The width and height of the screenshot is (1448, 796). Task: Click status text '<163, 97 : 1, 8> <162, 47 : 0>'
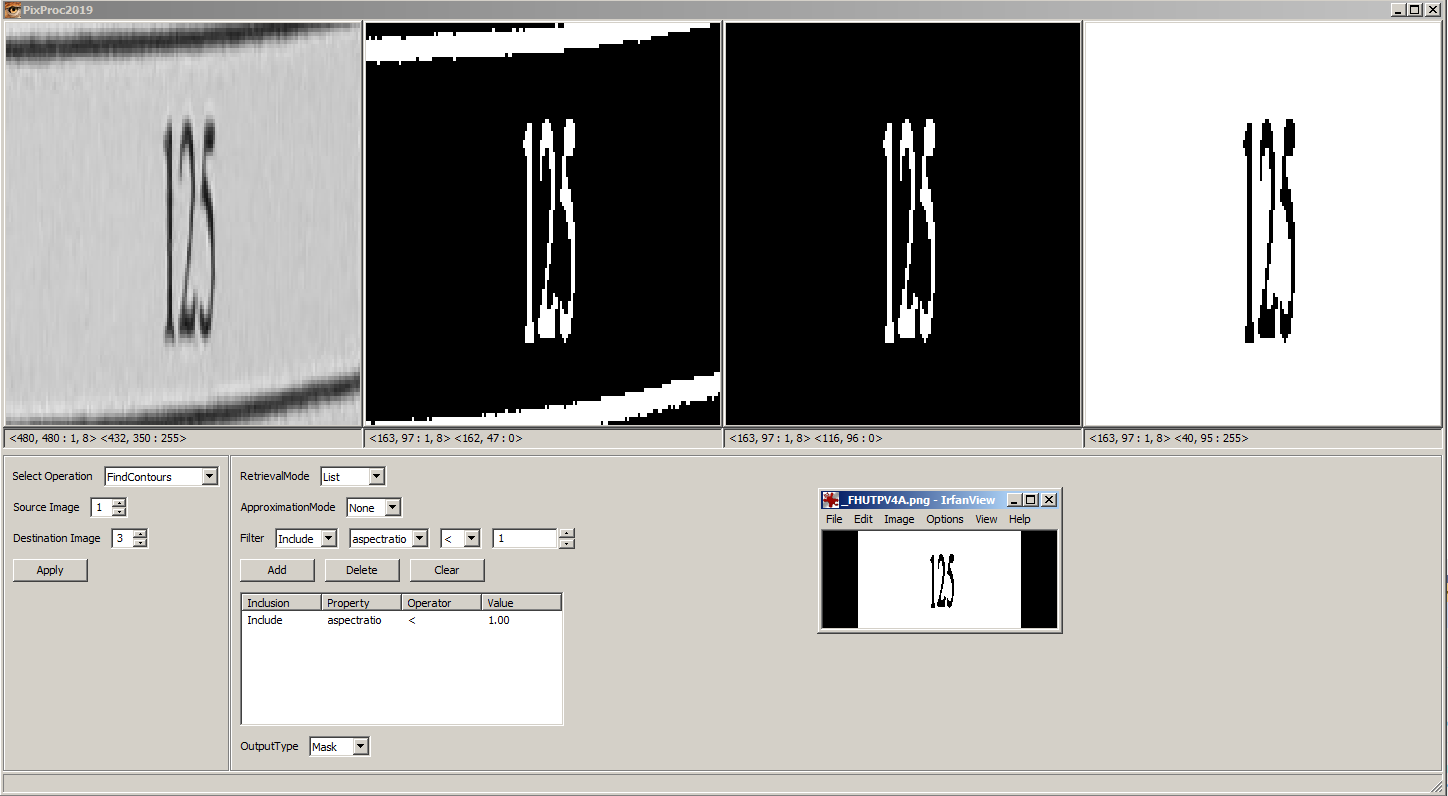point(446,438)
